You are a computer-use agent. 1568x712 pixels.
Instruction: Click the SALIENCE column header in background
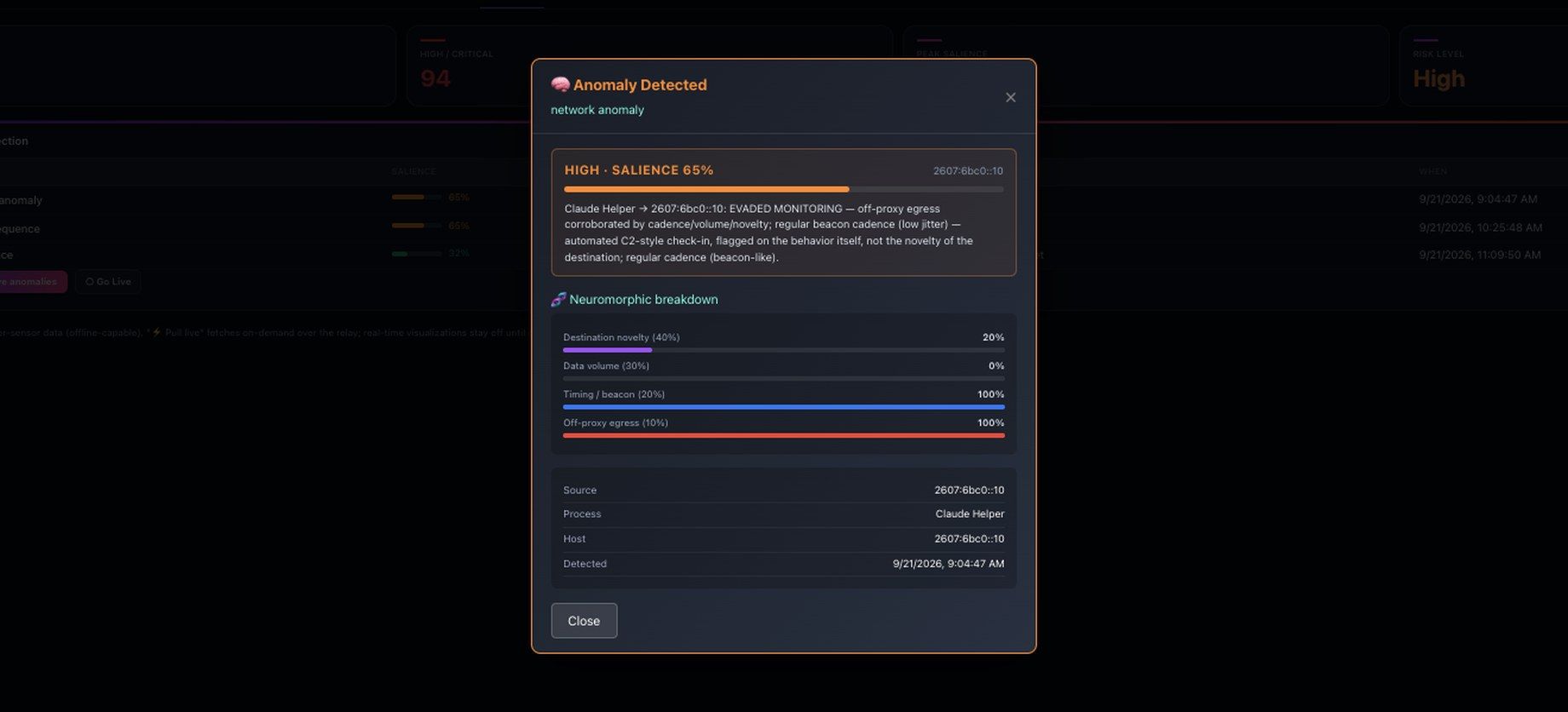point(413,171)
